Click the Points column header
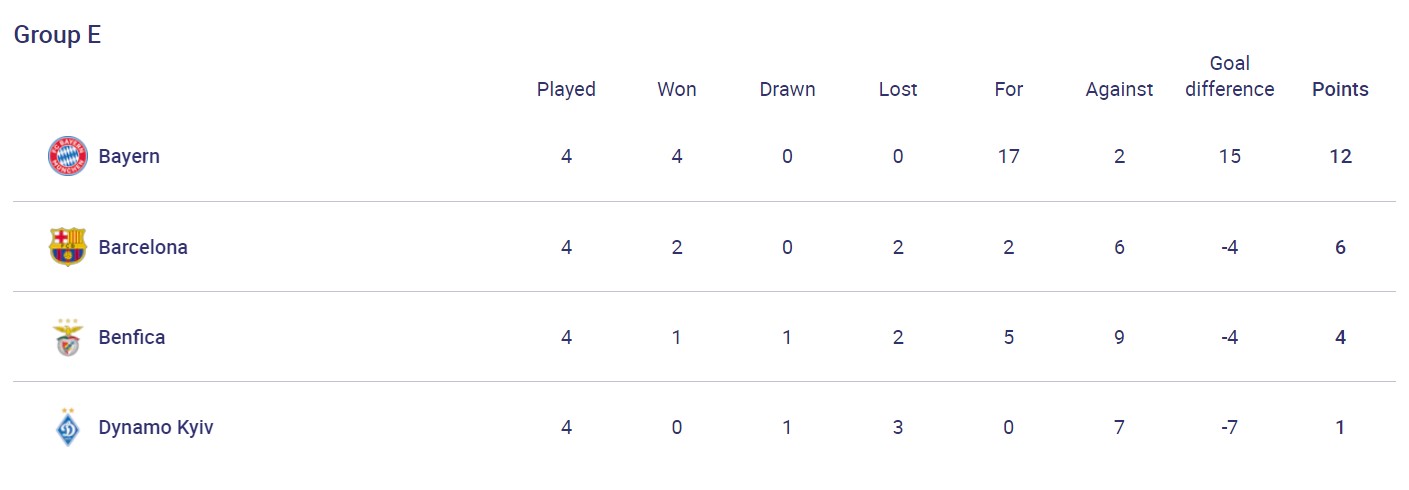 (1340, 89)
